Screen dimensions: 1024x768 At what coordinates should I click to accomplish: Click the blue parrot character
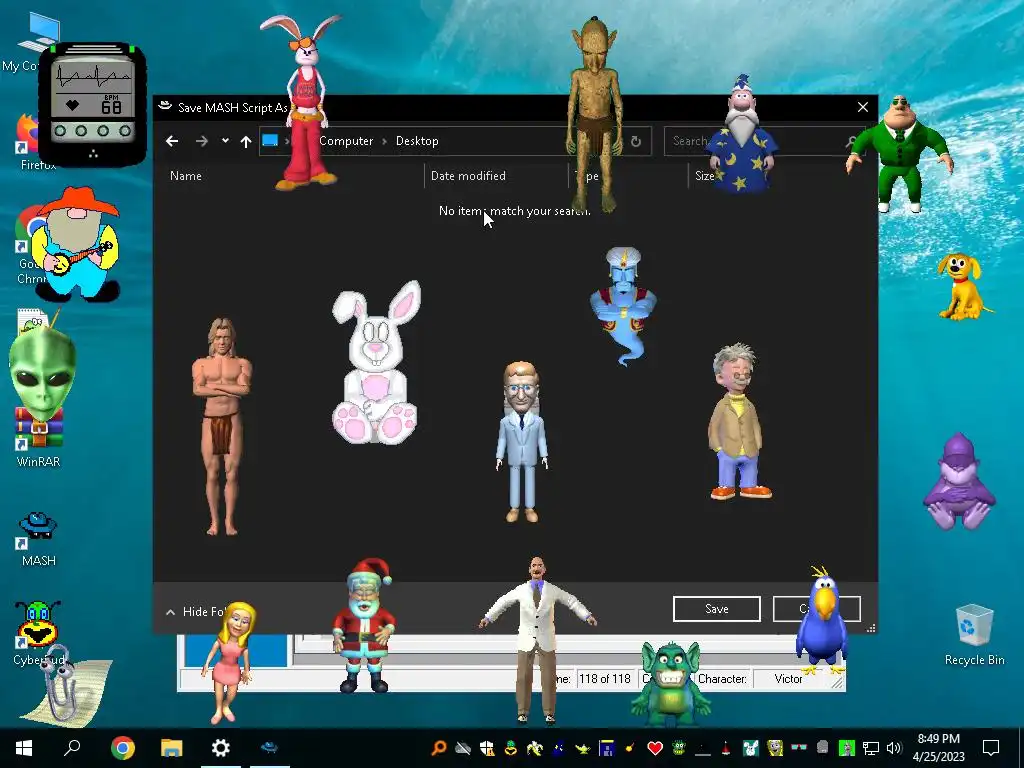coord(822,619)
